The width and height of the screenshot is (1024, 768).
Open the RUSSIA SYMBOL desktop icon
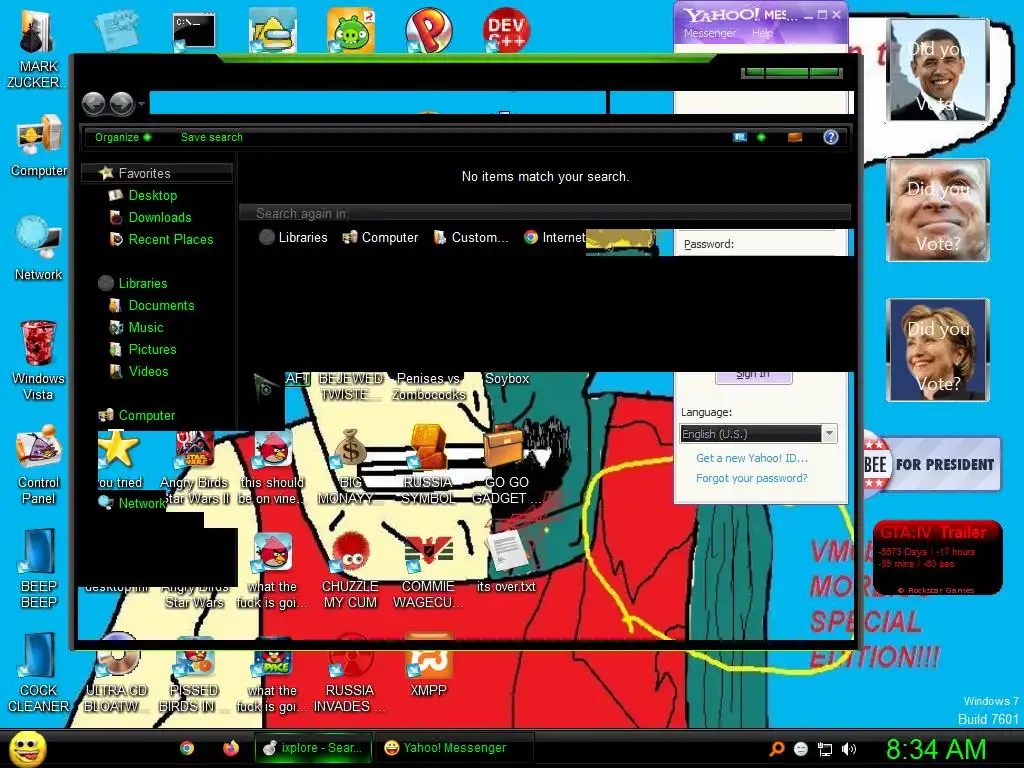pyautogui.click(x=428, y=465)
